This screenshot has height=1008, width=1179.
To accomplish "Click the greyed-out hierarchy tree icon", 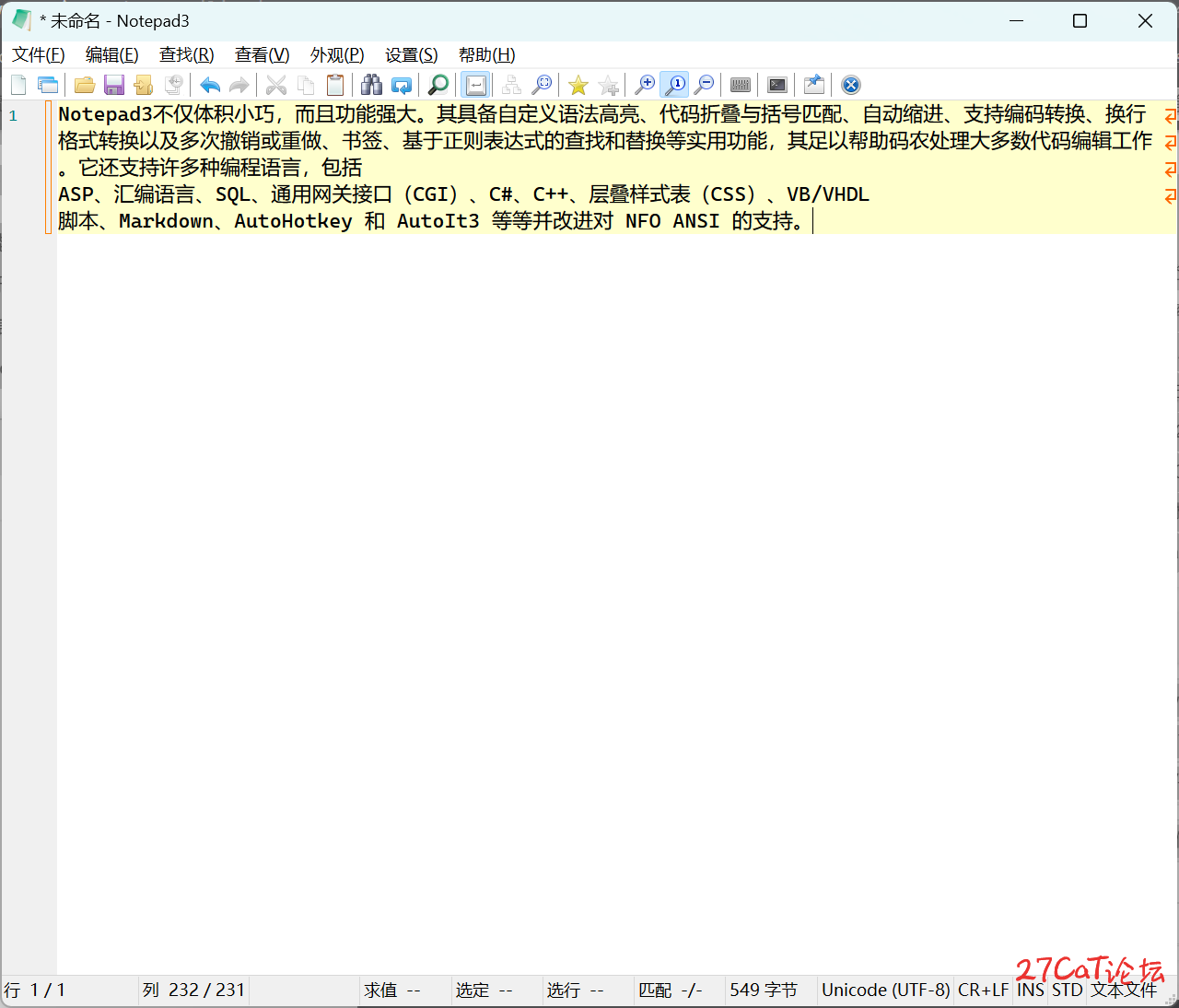I will click(512, 86).
